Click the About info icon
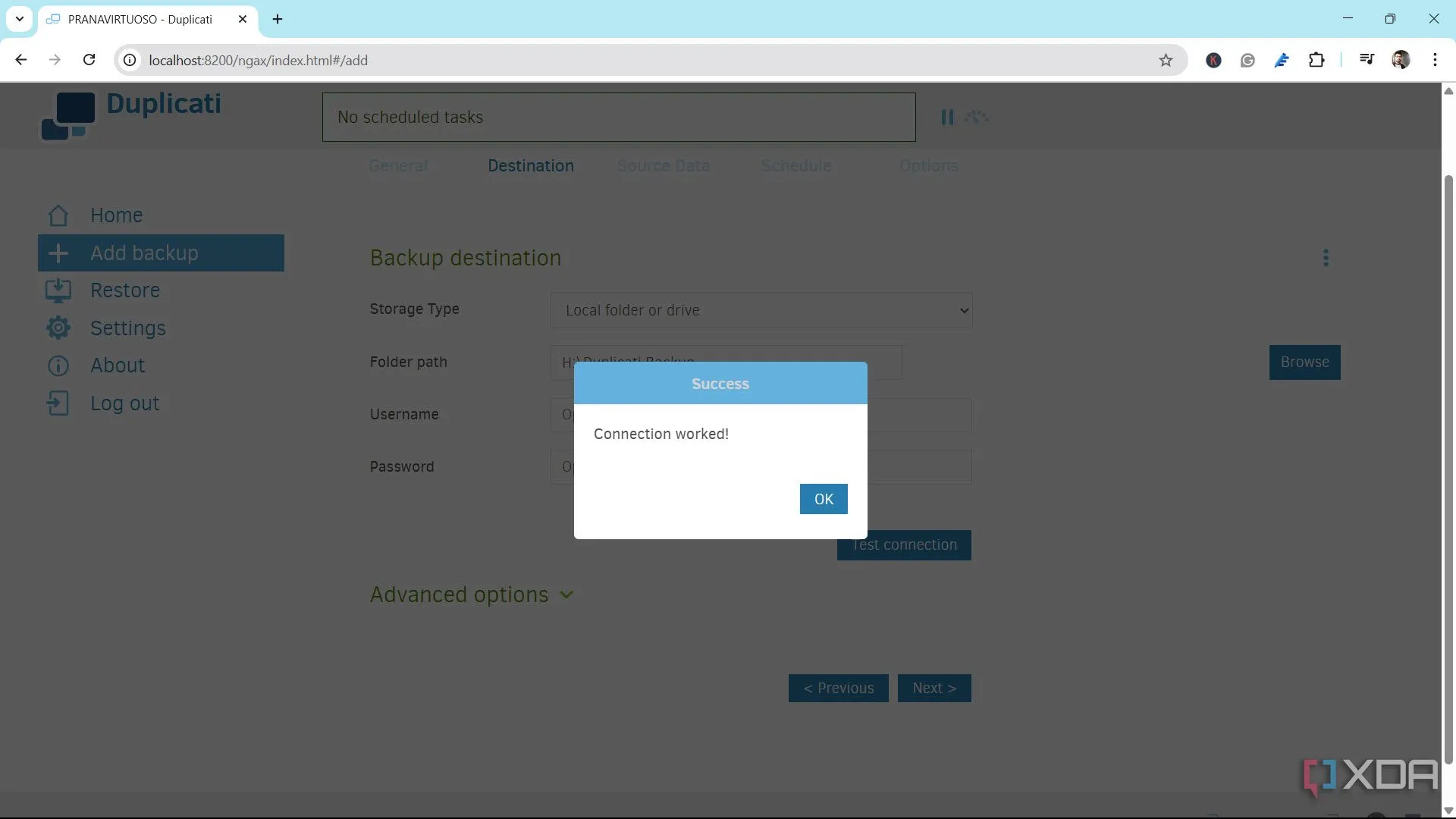This screenshot has width=1456, height=819. (58, 366)
